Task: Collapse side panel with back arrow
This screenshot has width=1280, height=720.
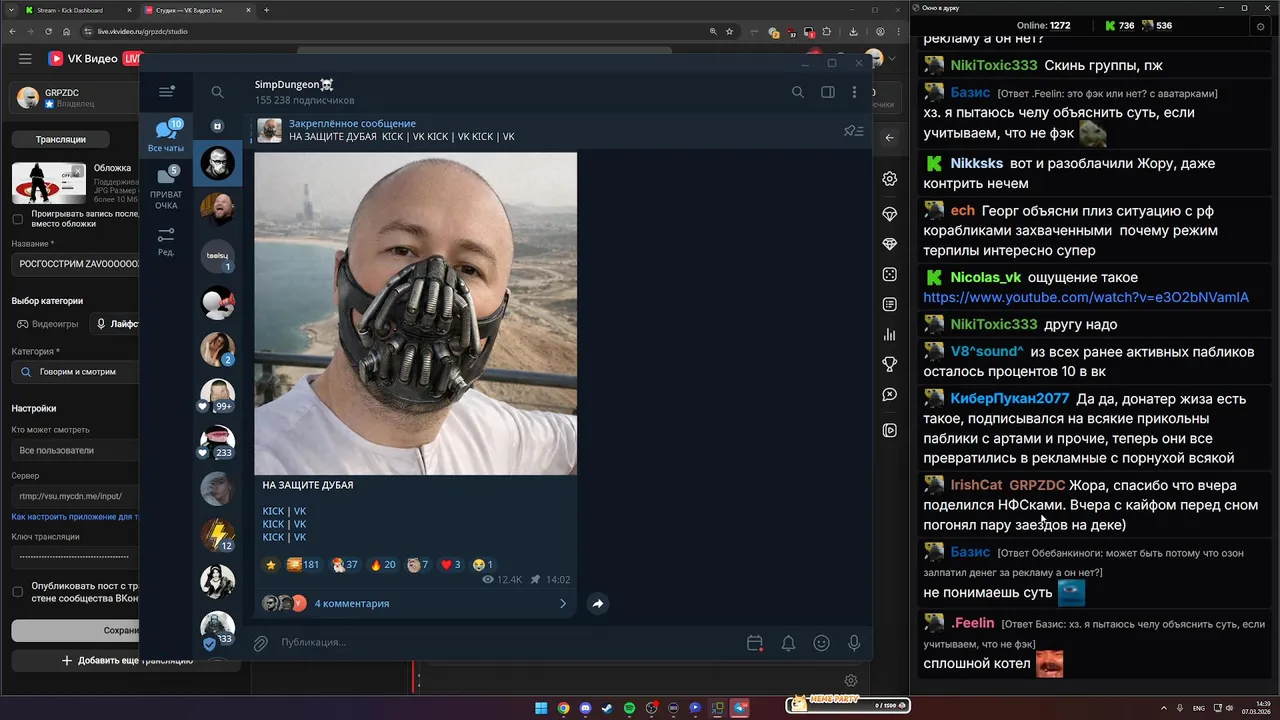Action: pyautogui.click(x=889, y=138)
